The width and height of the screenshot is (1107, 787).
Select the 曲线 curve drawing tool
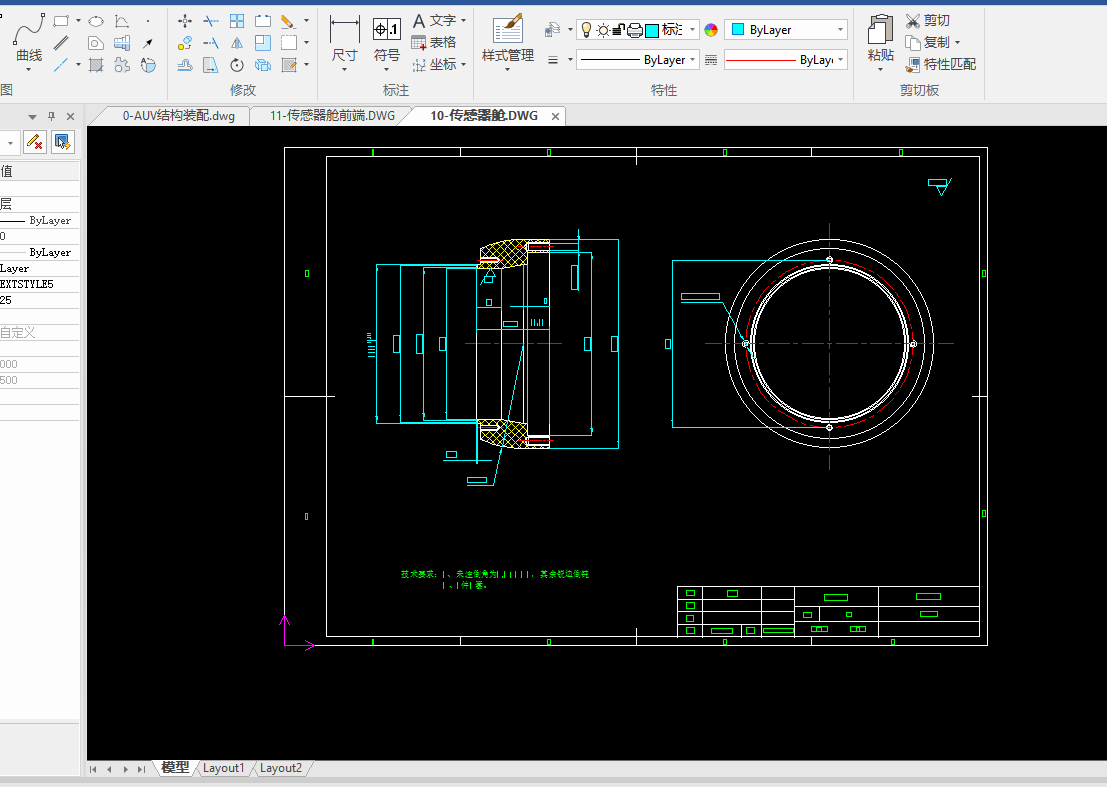click(x=29, y=39)
